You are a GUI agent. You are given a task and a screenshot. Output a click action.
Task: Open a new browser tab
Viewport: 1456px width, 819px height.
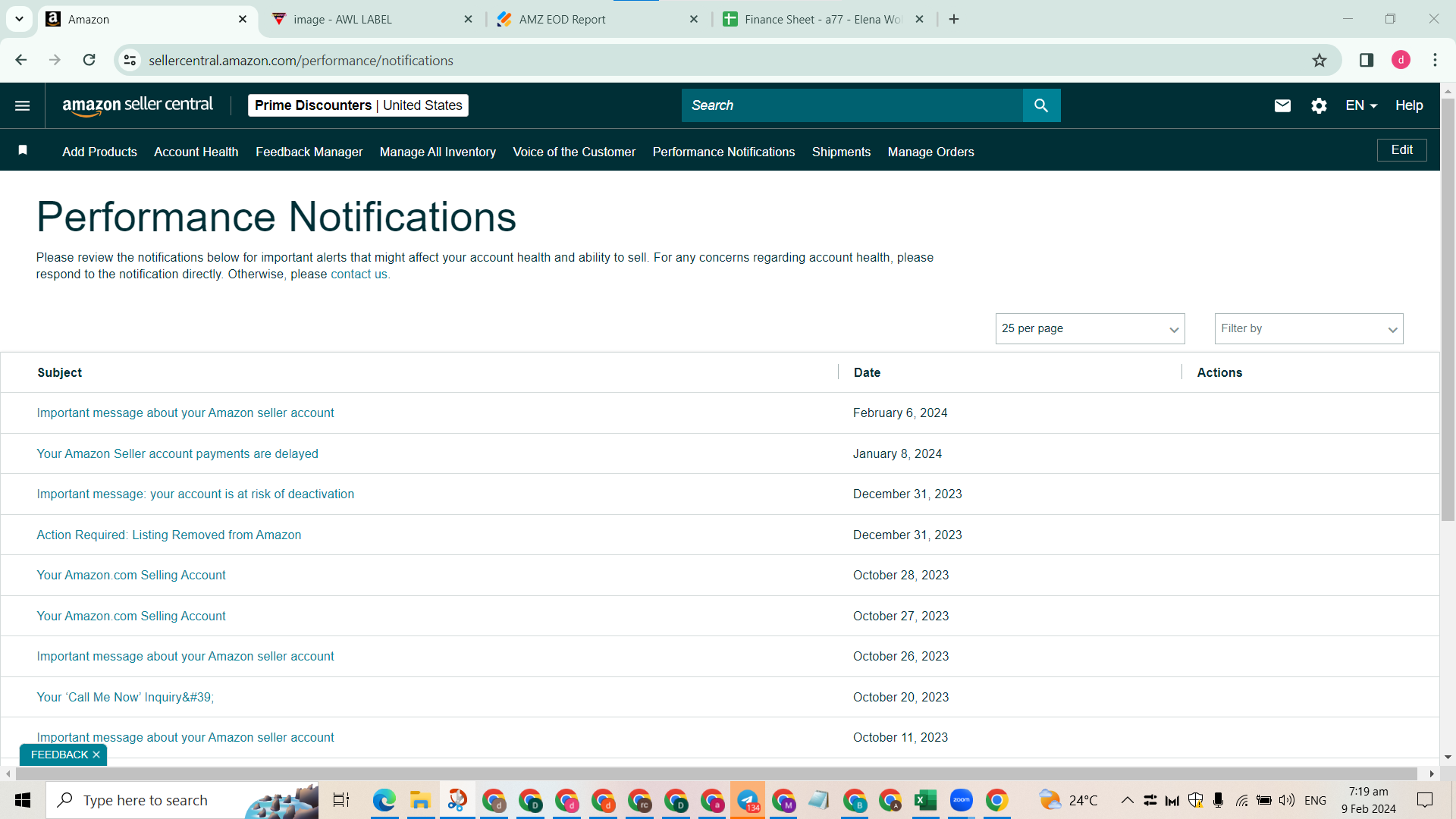point(954,19)
